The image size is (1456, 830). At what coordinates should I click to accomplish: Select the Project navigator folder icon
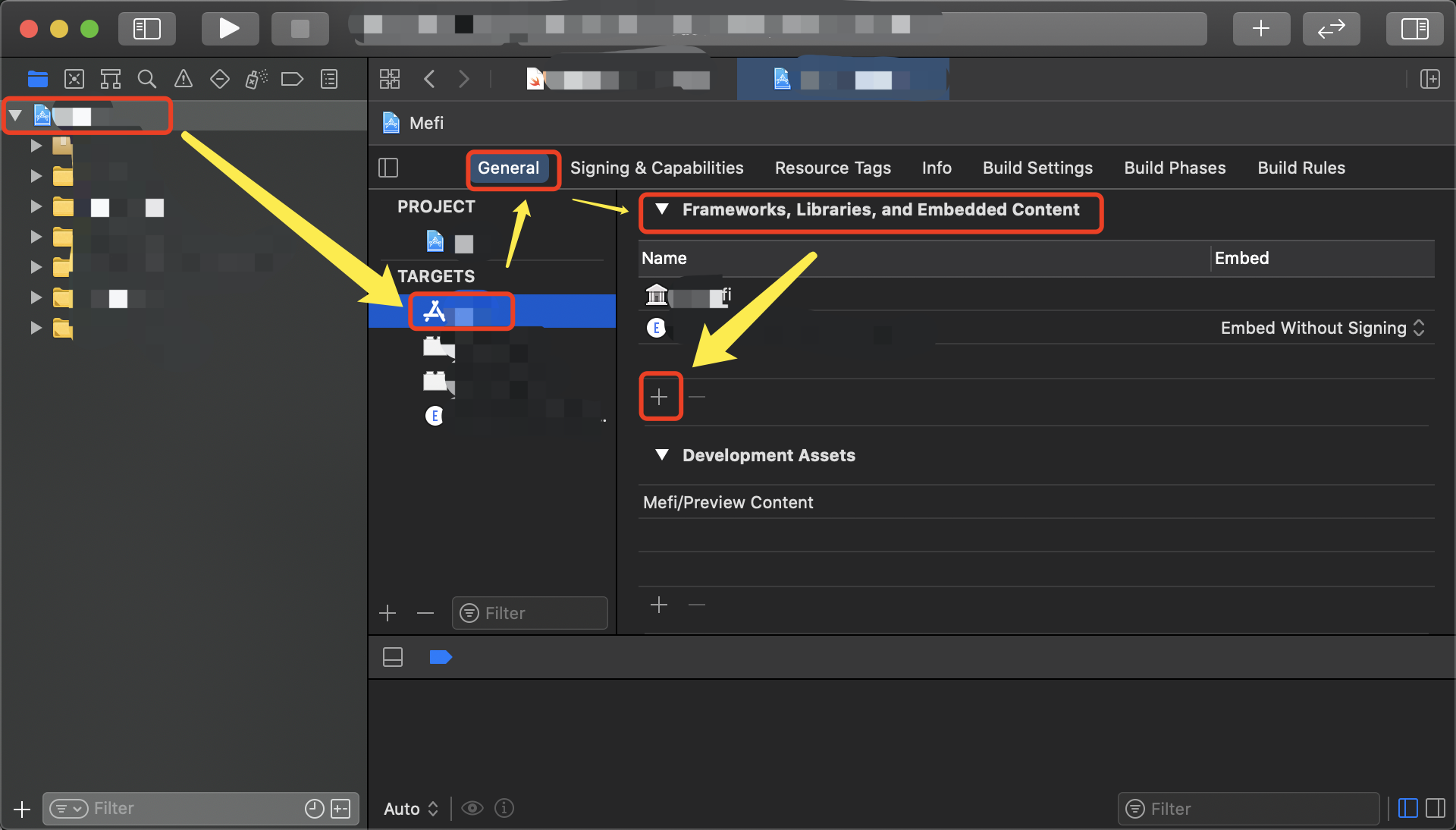[37, 79]
